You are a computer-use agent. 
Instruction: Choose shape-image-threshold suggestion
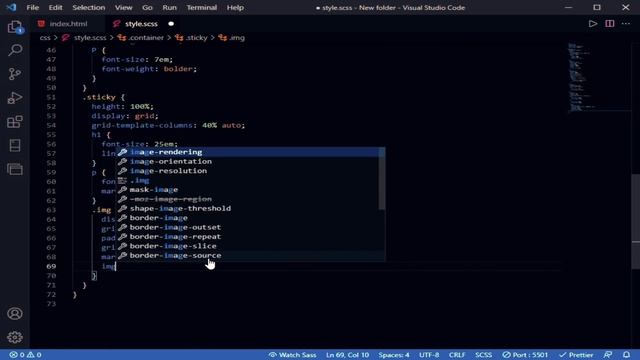(x=250, y=208)
